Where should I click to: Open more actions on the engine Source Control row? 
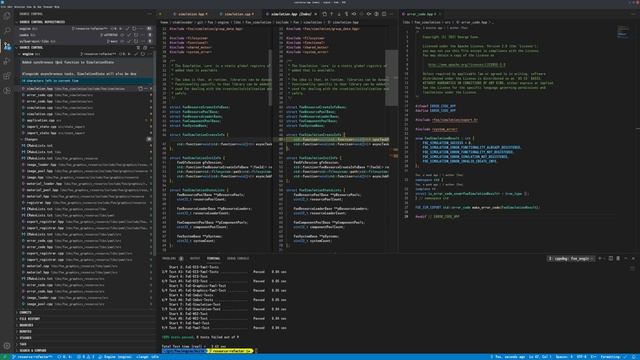click(149, 54)
